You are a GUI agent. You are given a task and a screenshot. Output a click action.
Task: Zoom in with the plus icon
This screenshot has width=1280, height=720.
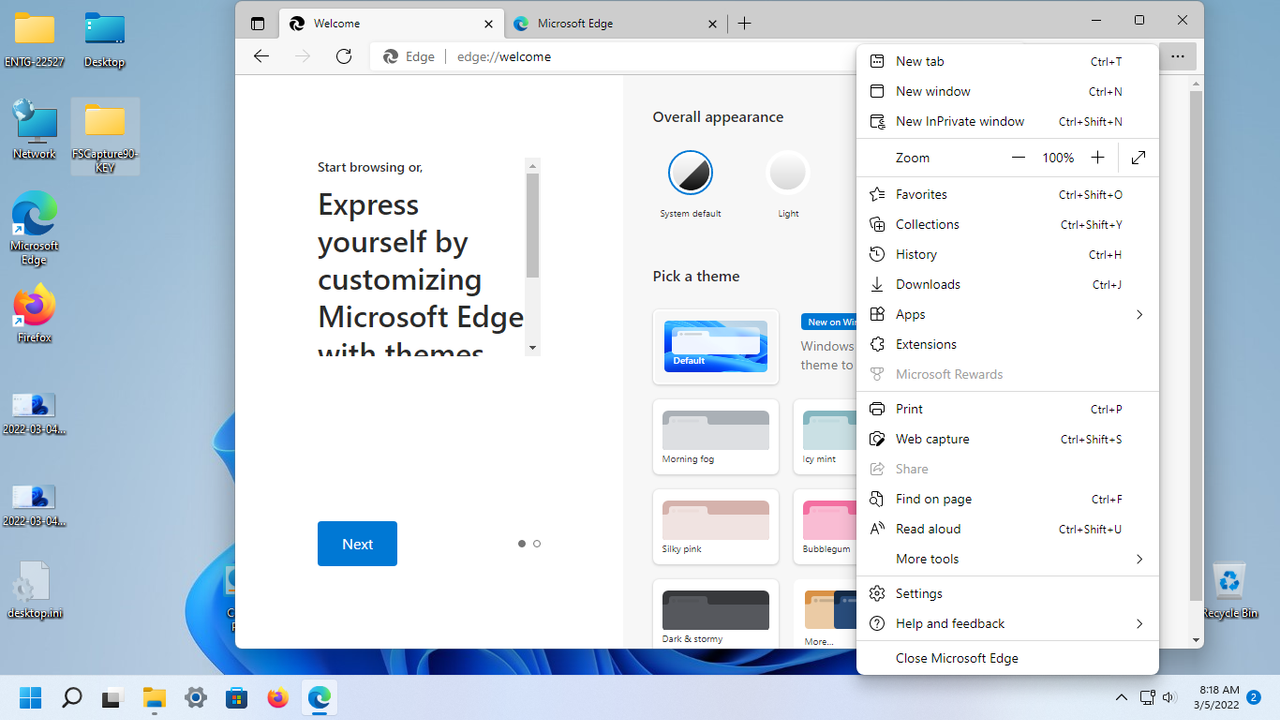coord(1098,157)
